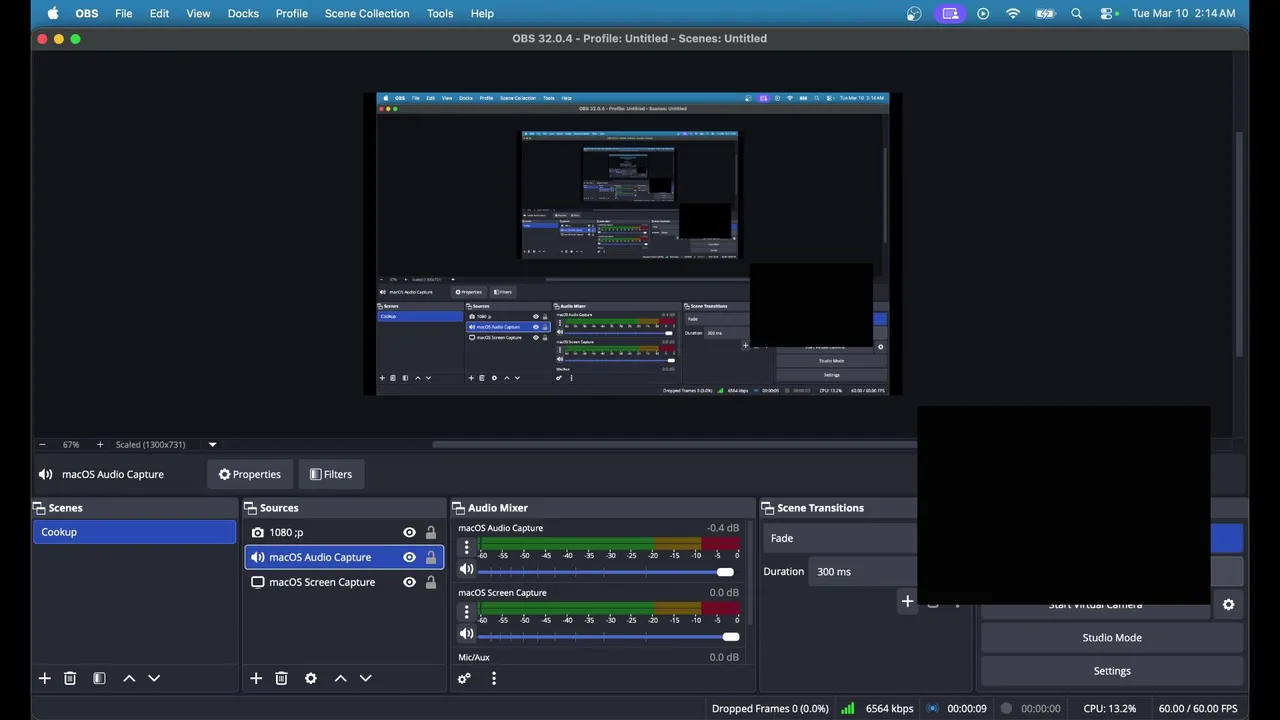Open the Apple menu

[52, 13]
